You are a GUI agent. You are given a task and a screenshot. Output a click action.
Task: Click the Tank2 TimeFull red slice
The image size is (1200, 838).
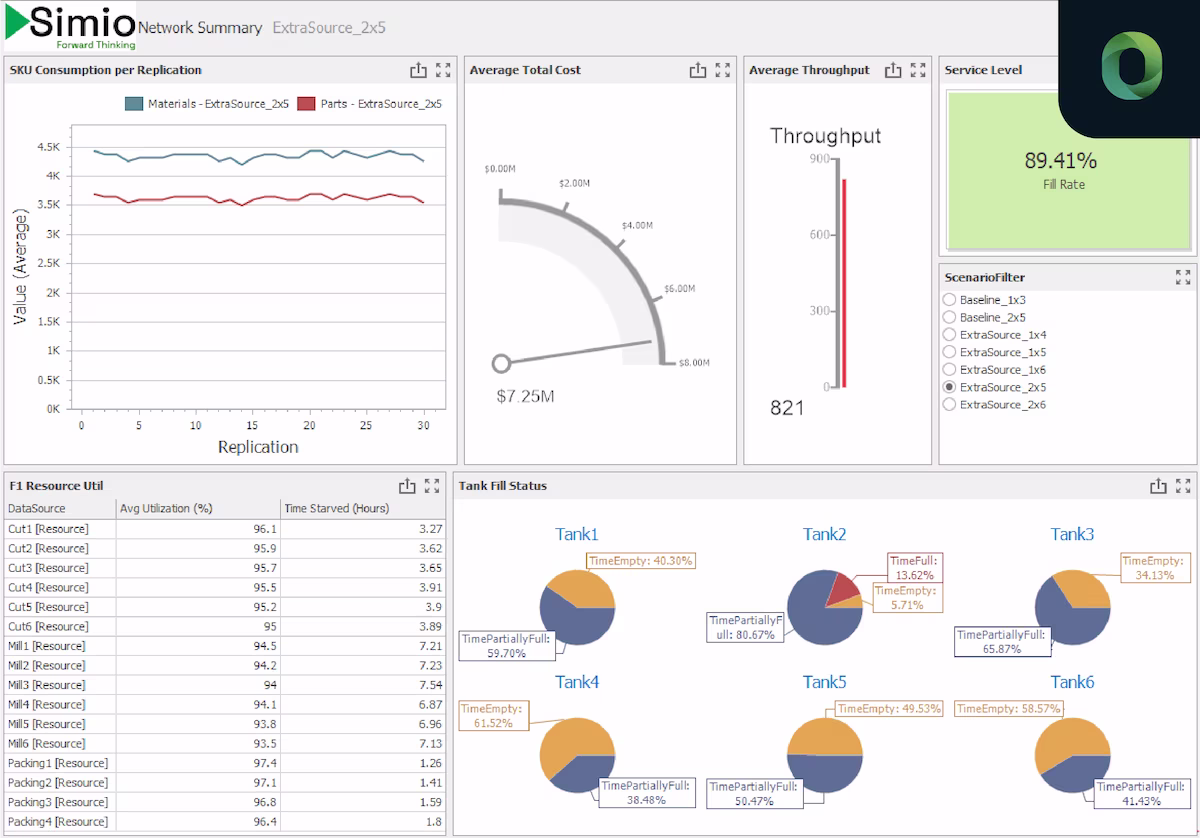click(842, 590)
